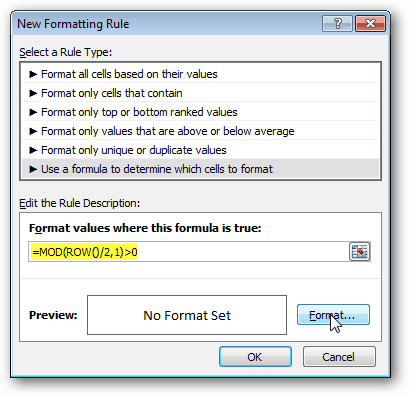Click arrow beside Use a formula rule
Image resolution: width=409 pixels, height=396 pixels.
33,169
